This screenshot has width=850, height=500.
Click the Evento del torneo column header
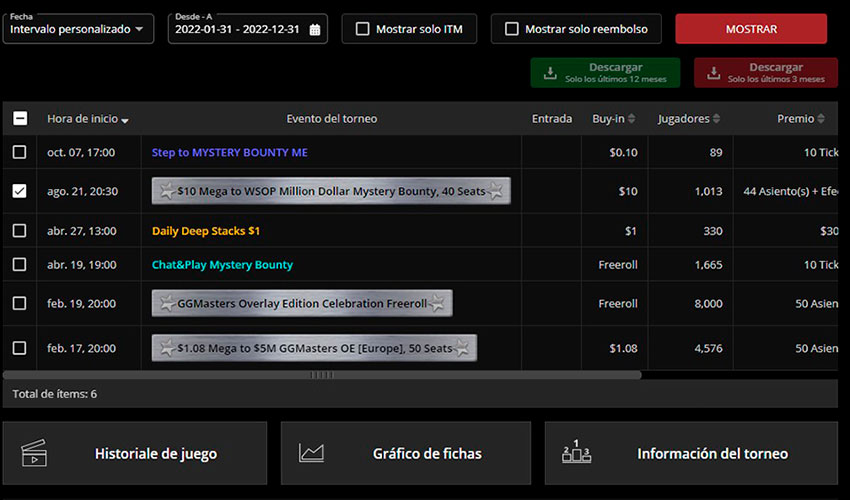coord(332,118)
